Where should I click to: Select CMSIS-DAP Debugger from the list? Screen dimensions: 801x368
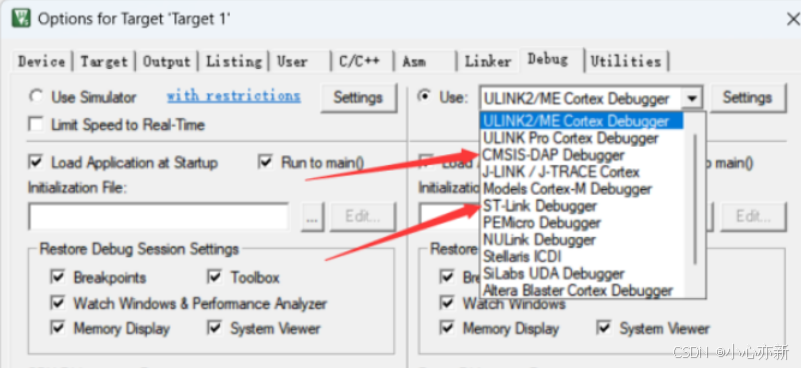582,155
